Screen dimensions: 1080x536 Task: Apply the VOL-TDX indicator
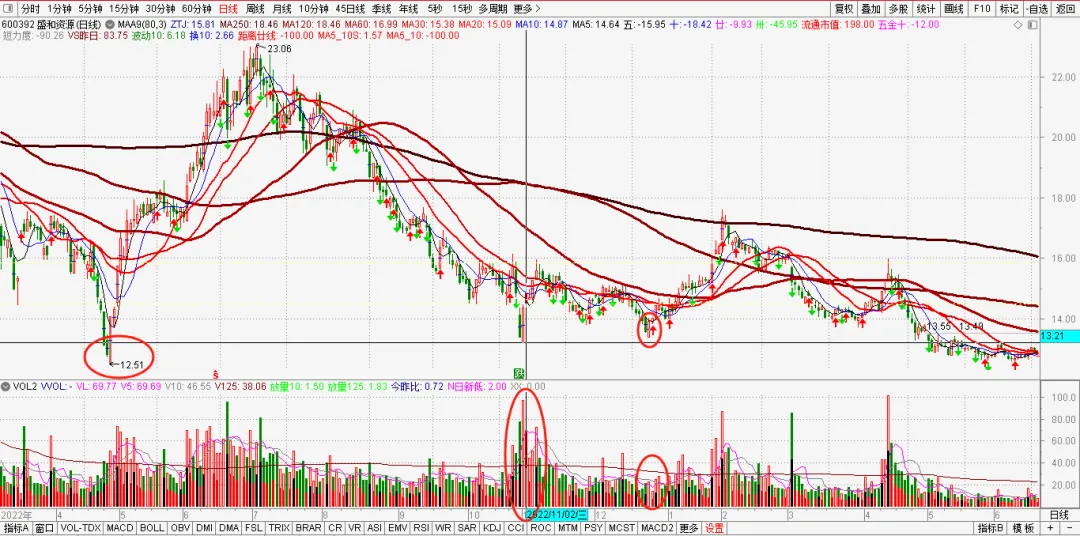(81, 528)
